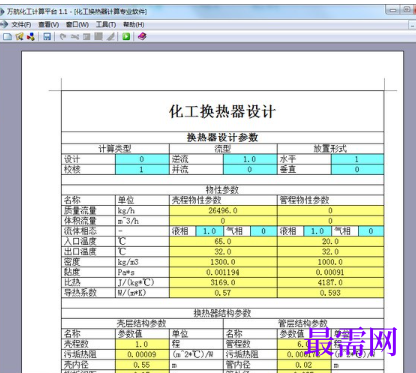The width and height of the screenshot is (416, 373).
Task: Select the 设计 value cell showing 0
Action: coord(142,159)
